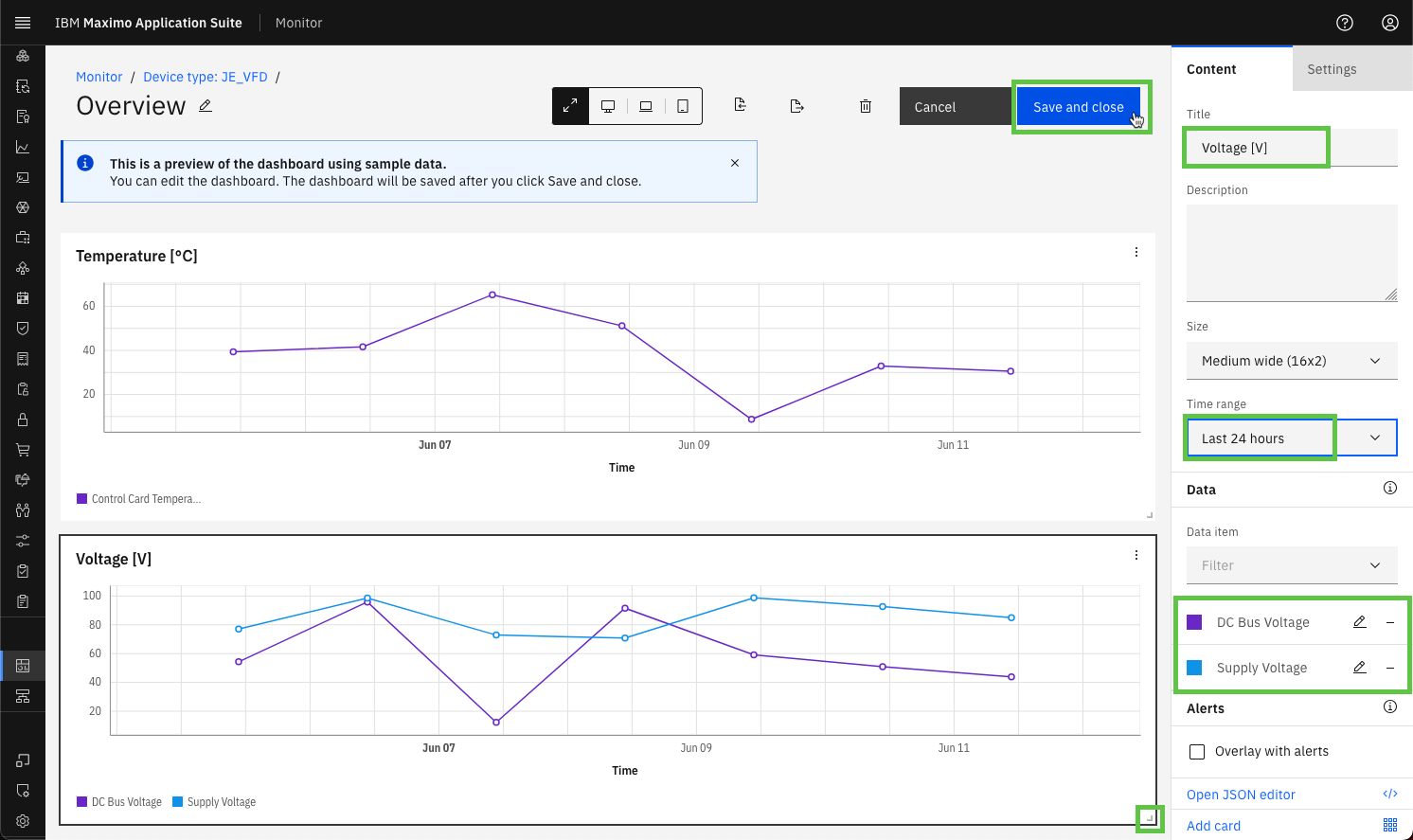
Task: Open JSON editor link
Action: point(1241,795)
